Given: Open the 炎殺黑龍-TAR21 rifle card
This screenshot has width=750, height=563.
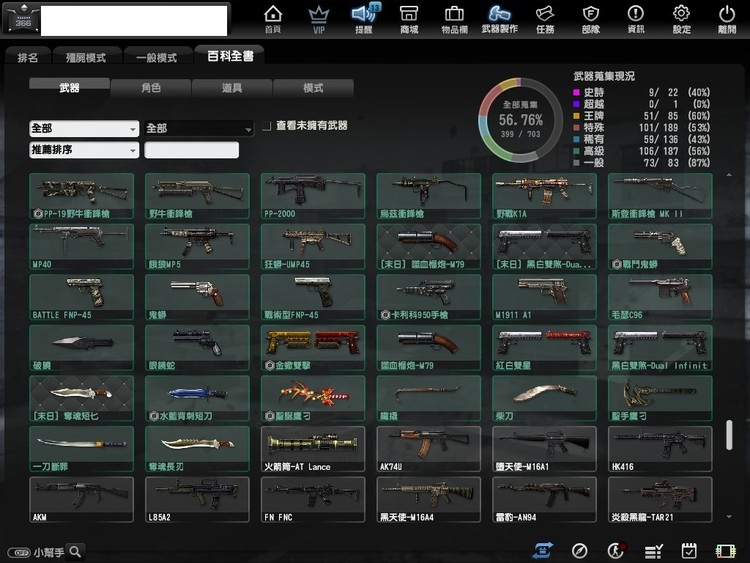Looking at the screenshot, I should 660,499.
